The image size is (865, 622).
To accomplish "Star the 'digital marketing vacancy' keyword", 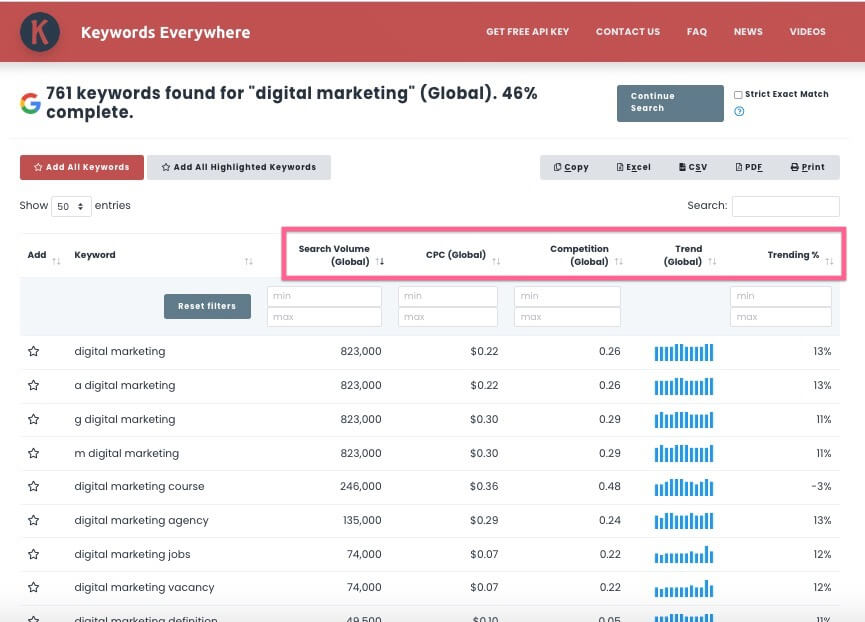I will point(34,587).
